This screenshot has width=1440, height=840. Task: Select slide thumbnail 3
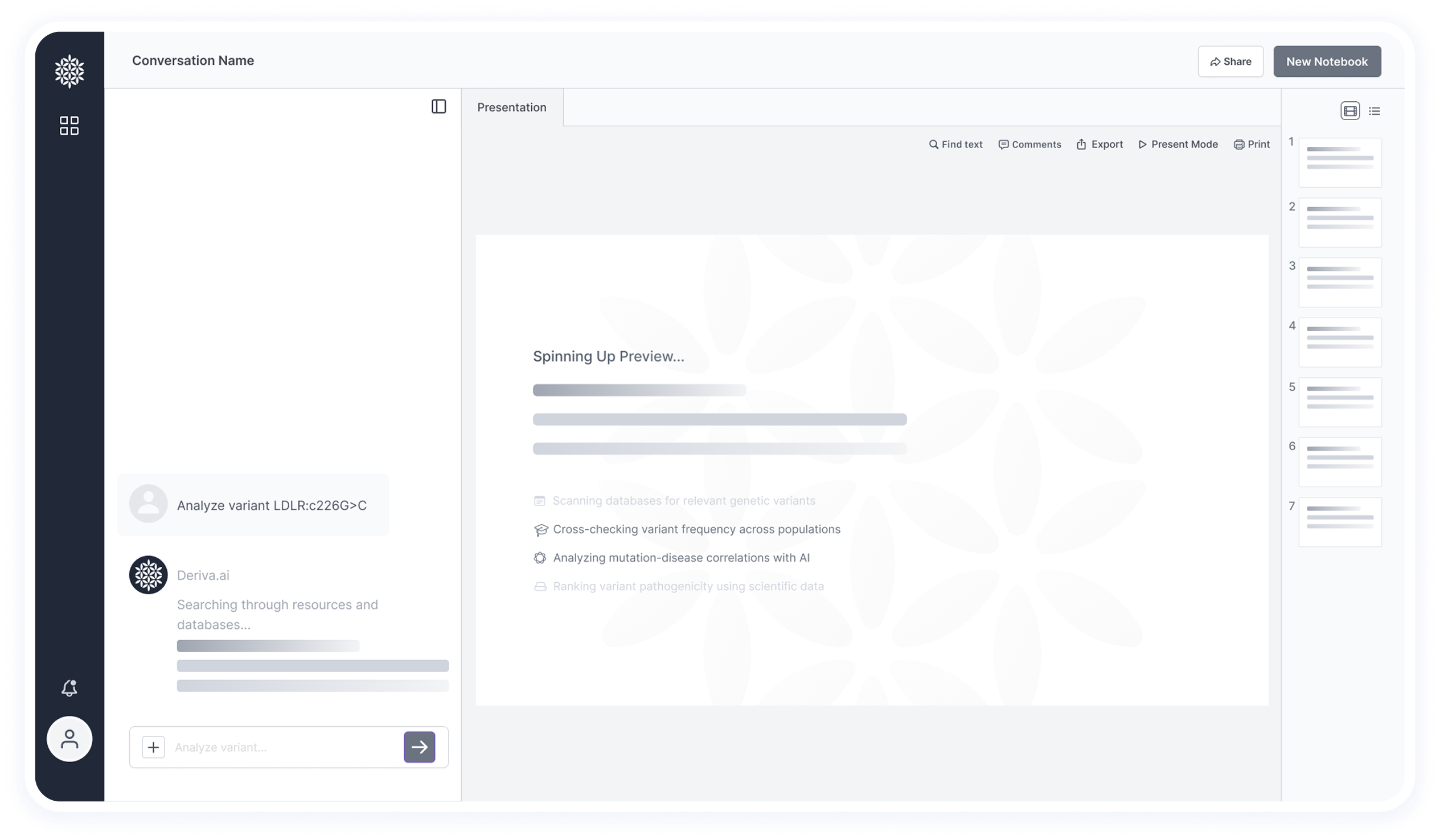click(x=1339, y=282)
